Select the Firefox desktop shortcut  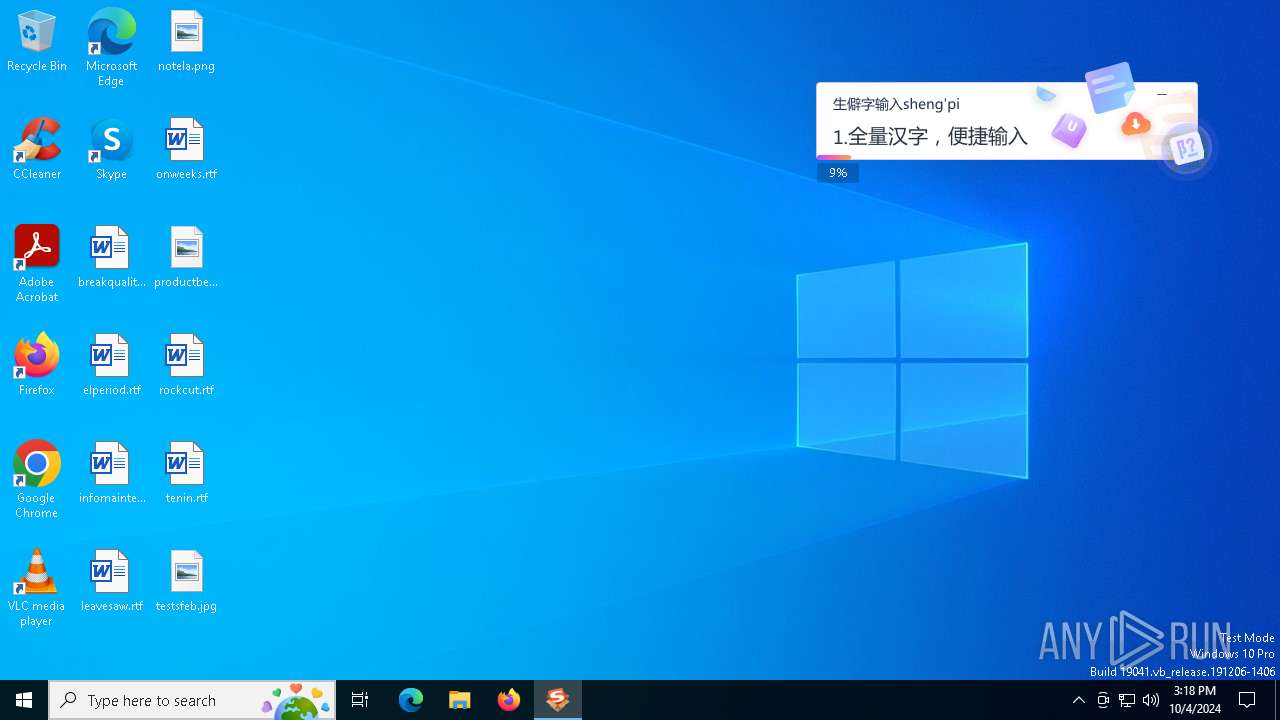point(37,365)
